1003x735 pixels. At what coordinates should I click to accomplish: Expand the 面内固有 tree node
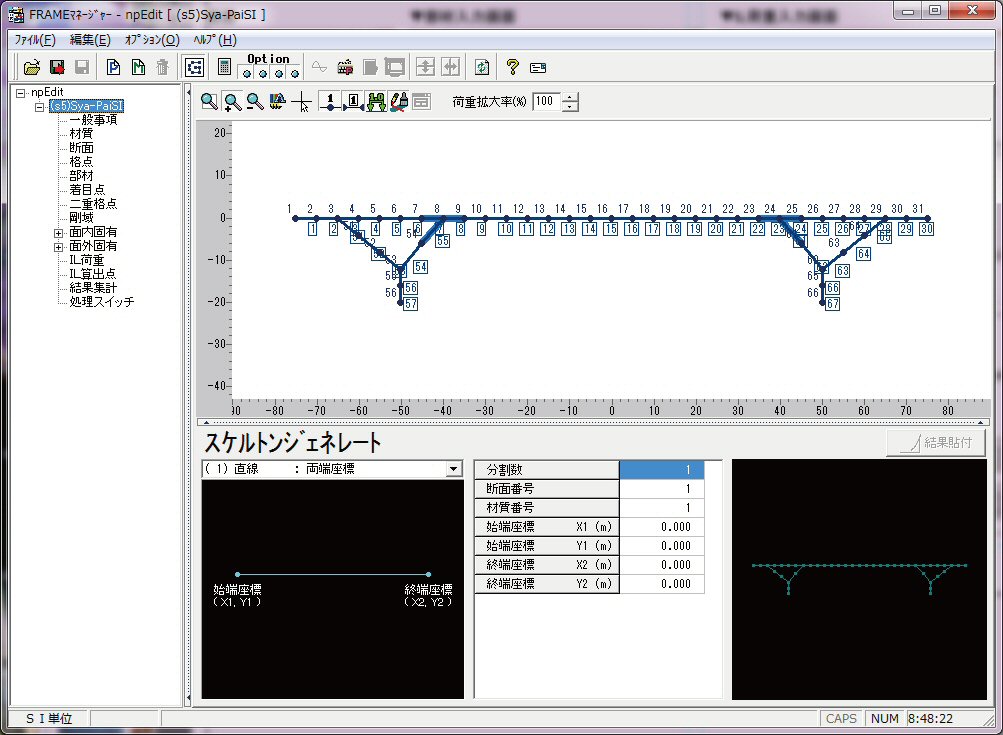(59, 232)
